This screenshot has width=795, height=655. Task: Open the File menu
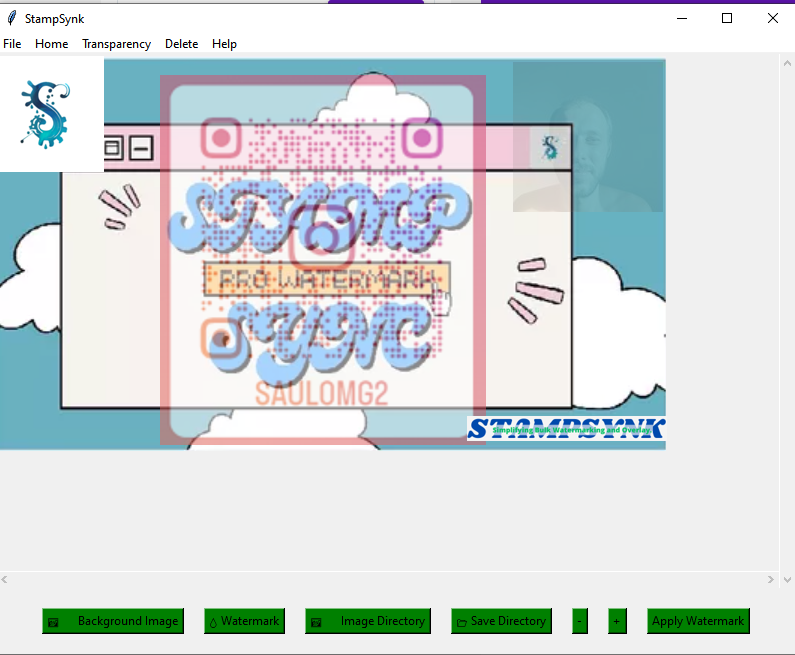12,44
